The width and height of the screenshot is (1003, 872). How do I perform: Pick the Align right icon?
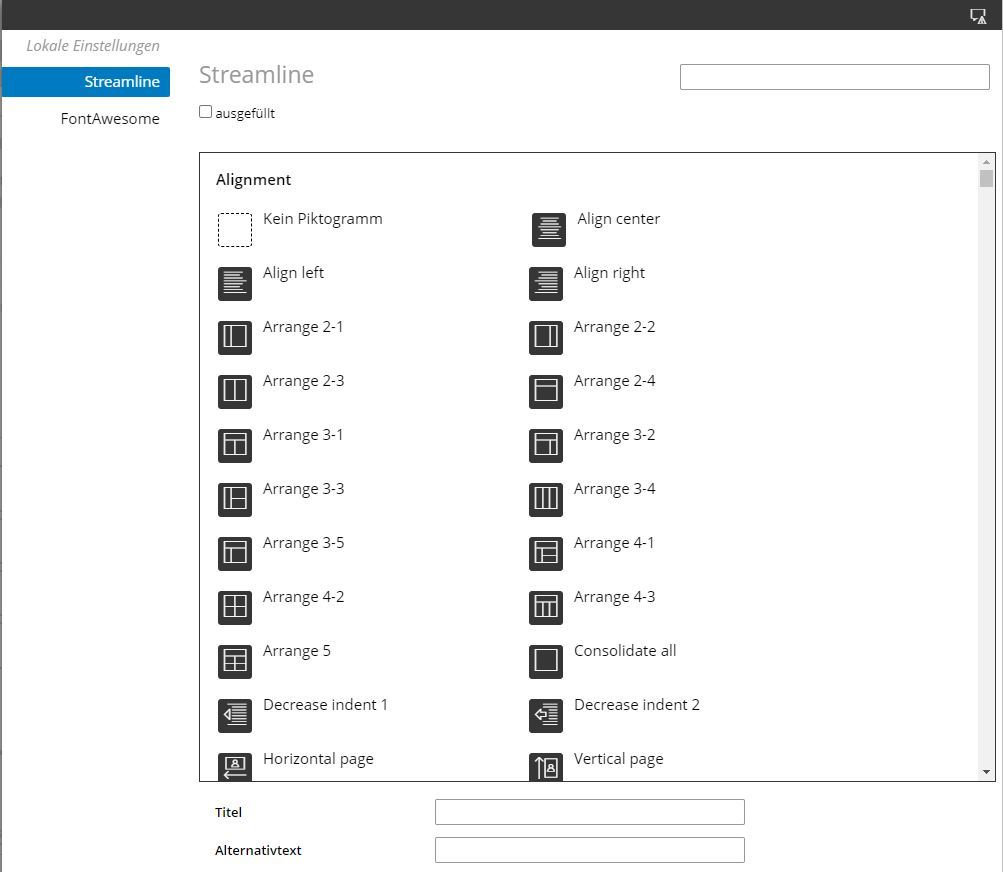[546, 284]
